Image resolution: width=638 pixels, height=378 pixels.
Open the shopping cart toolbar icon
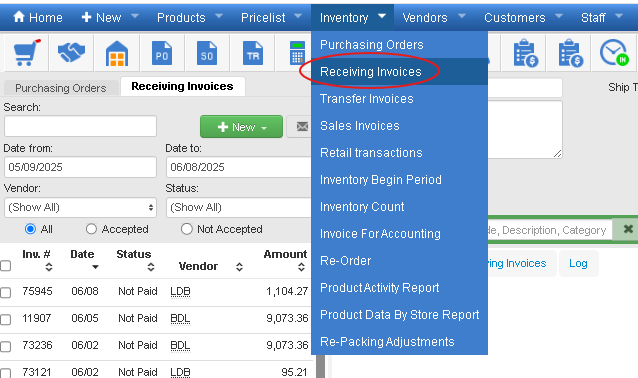coord(26,53)
